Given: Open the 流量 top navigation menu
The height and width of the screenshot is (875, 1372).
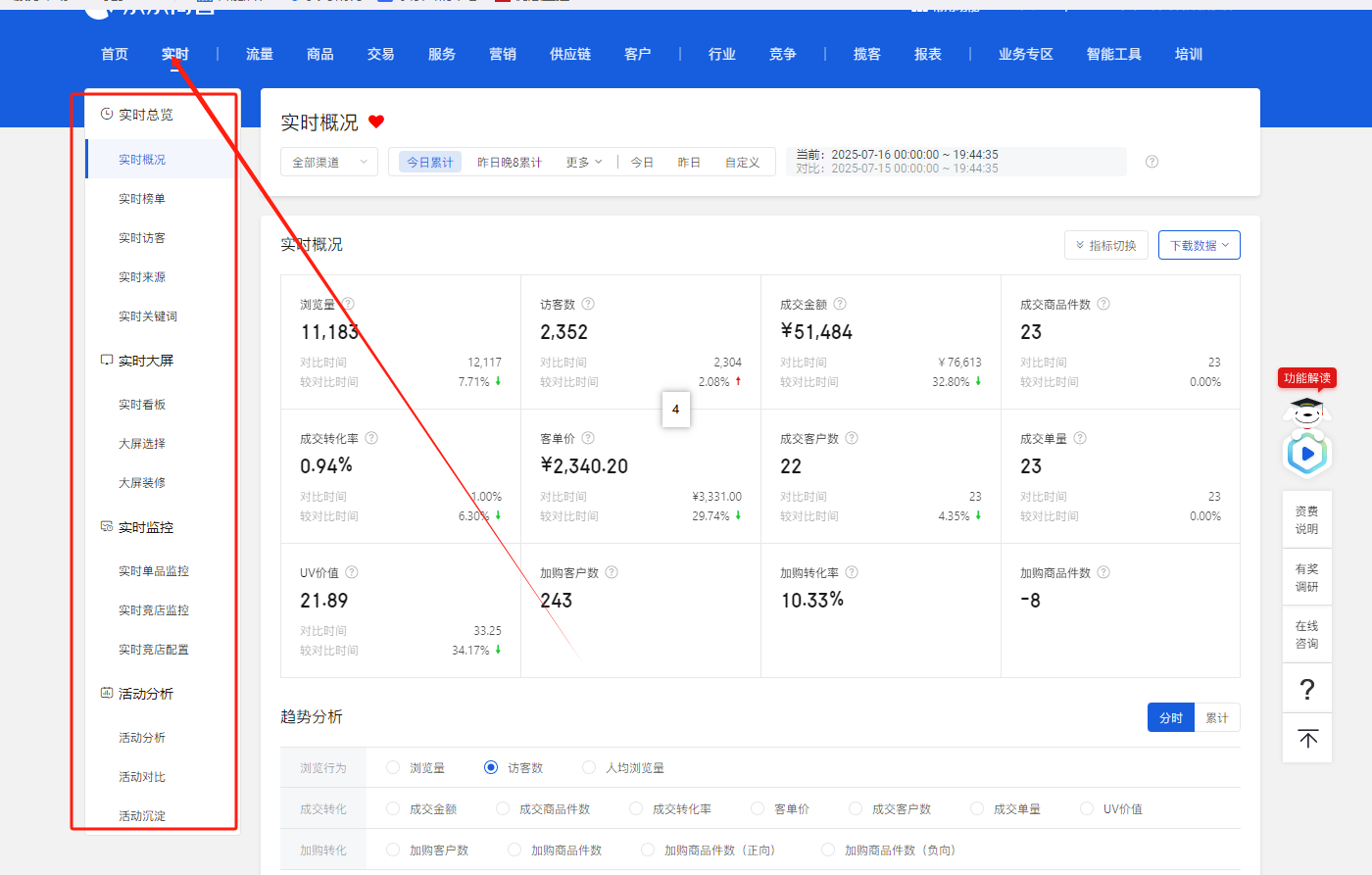Looking at the screenshot, I should point(260,54).
